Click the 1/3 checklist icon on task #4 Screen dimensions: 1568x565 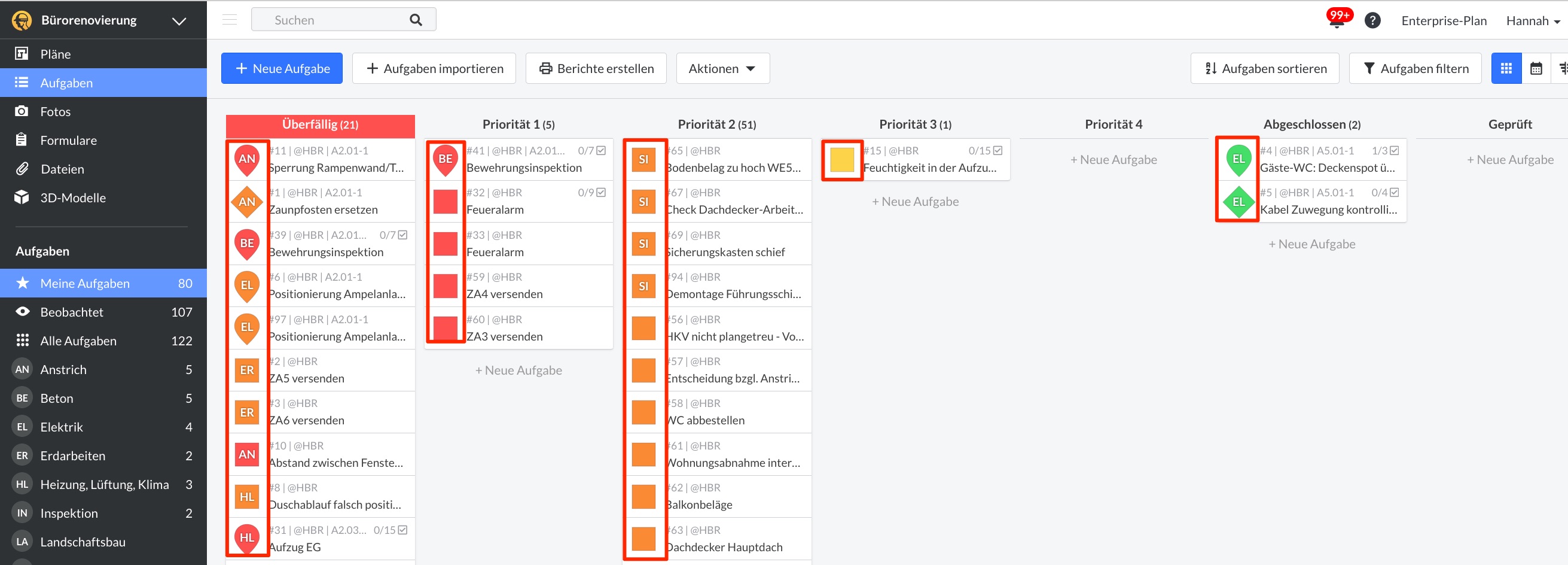(x=1395, y=151)
